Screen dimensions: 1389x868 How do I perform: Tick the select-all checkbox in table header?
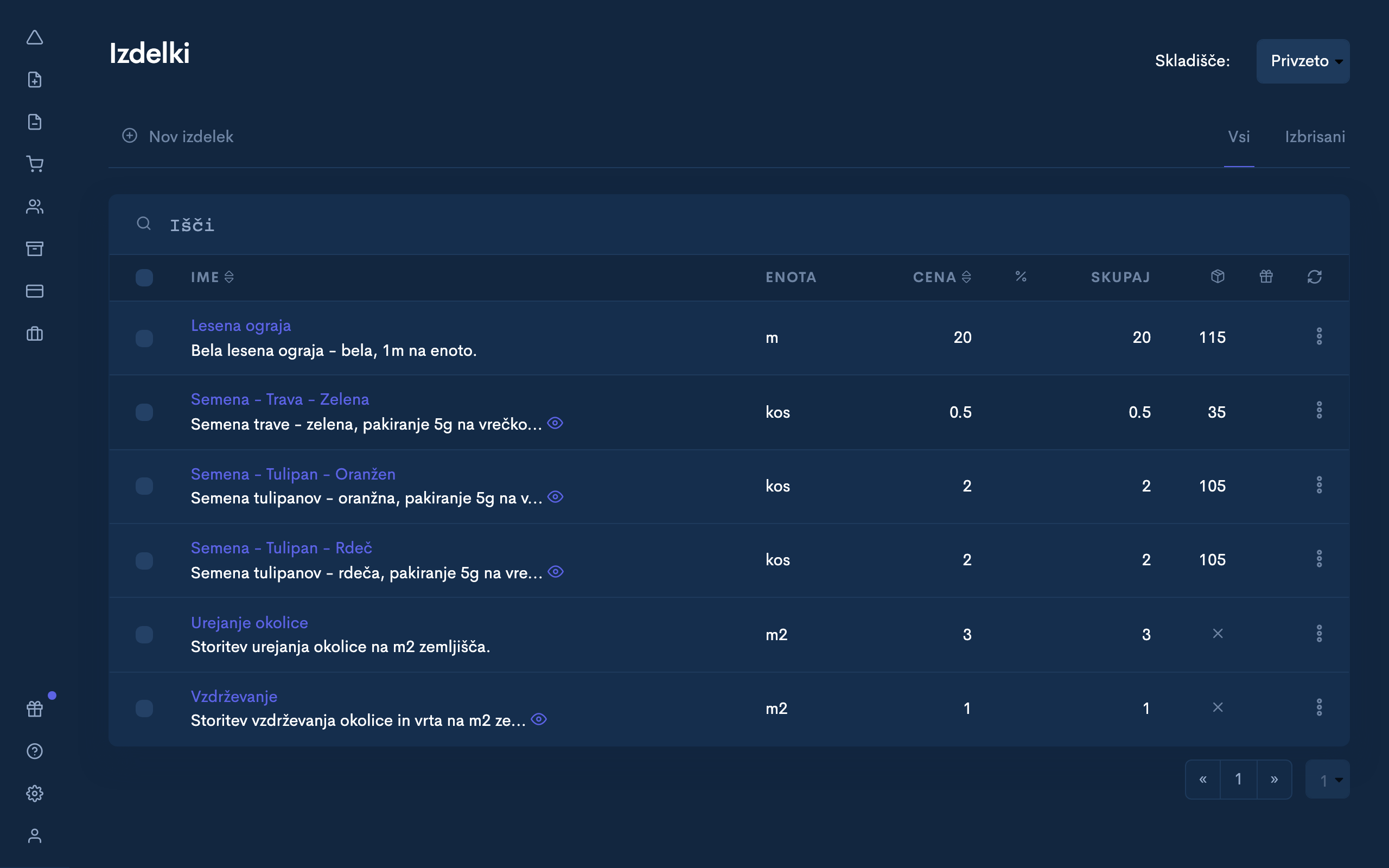144,277
